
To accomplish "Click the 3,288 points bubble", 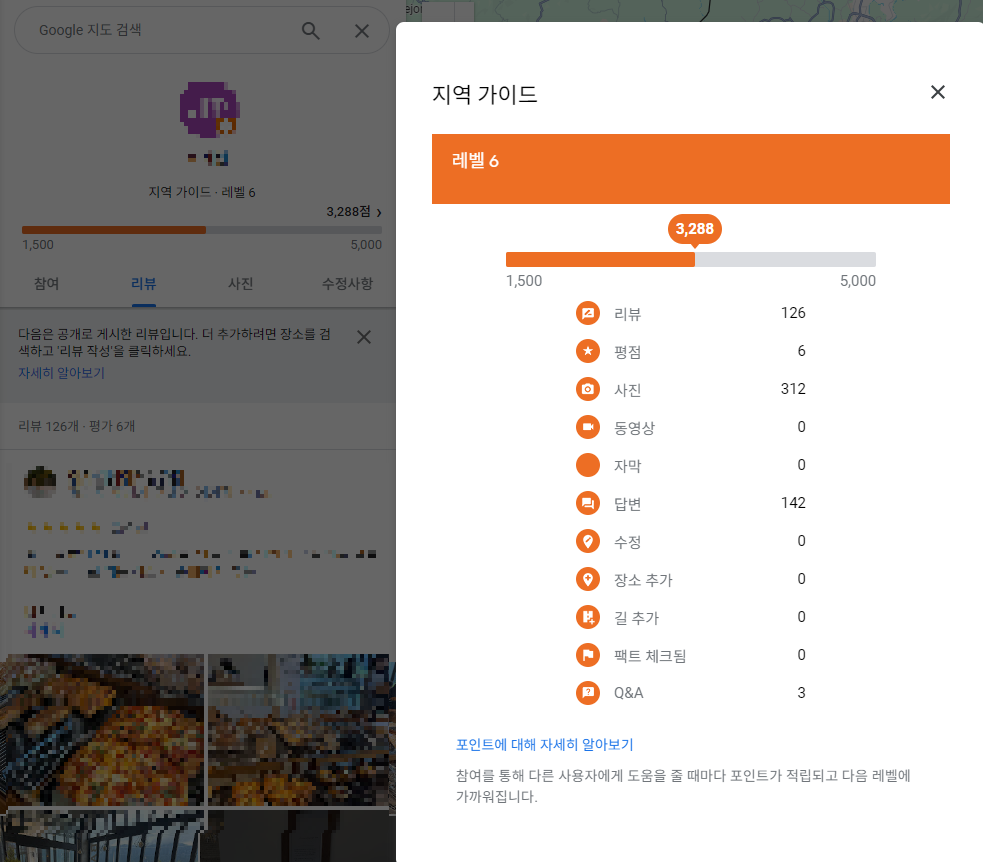I will [x=695, y=229].
